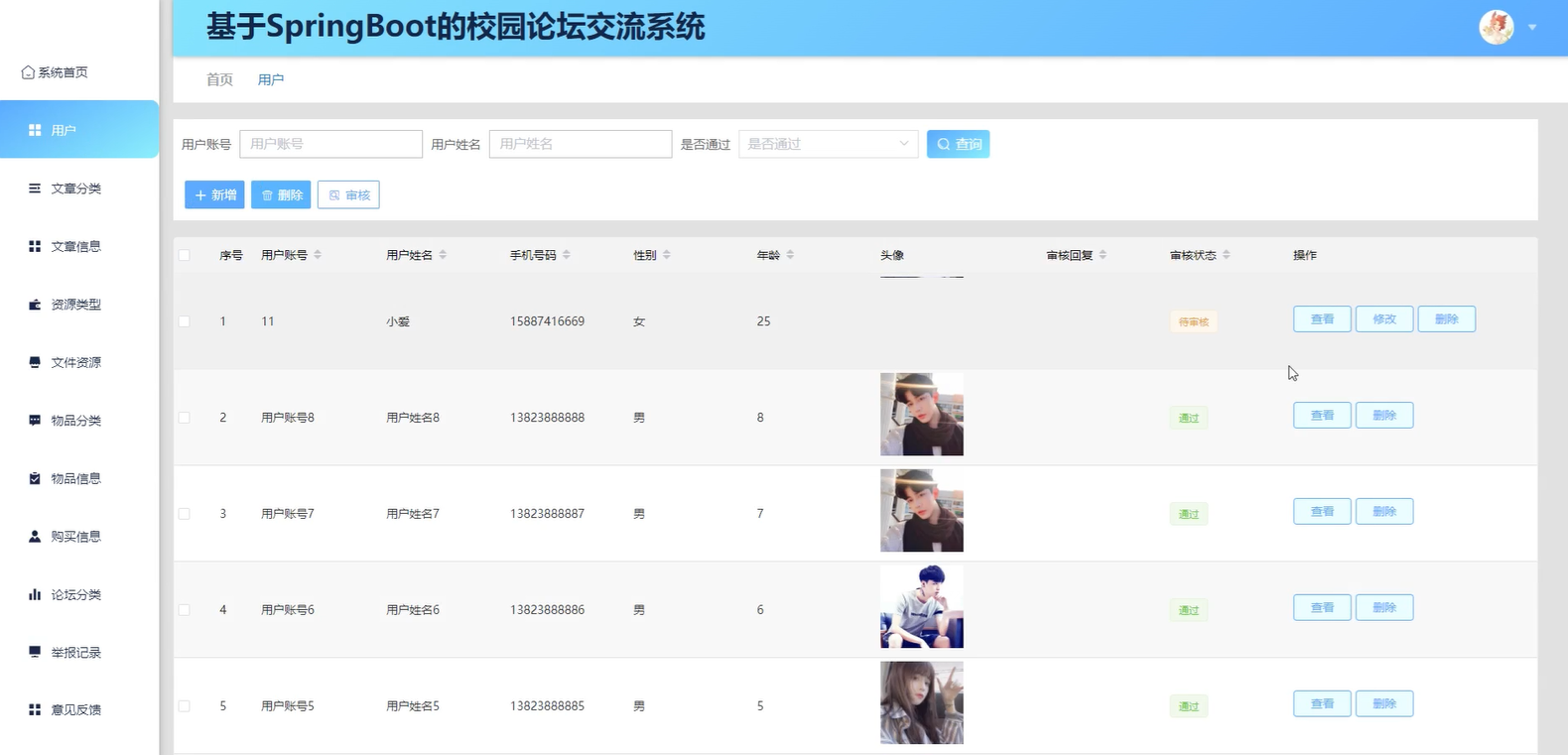Click the 审核 review button
The height and width of the screenshot is (755, 1568).
point(348,194)
